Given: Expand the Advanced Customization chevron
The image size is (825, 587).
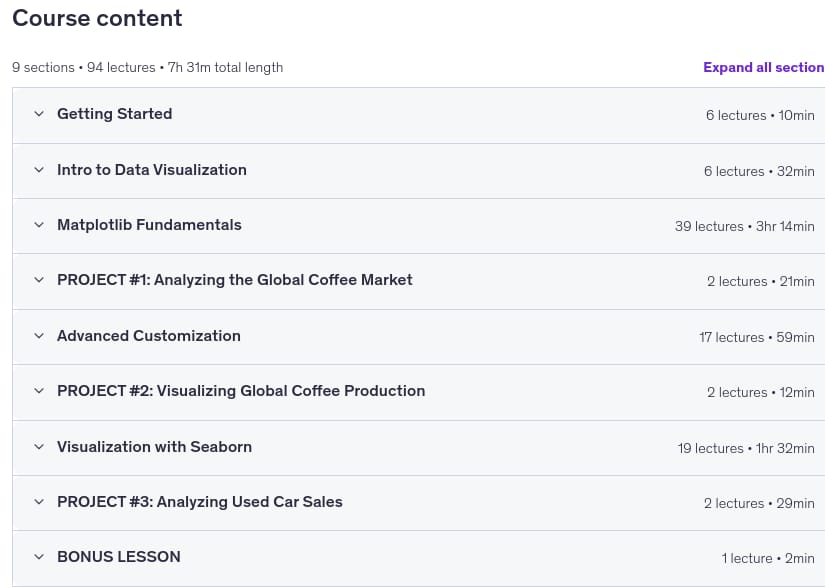Looking at the screenshot, I should point(39,336).
